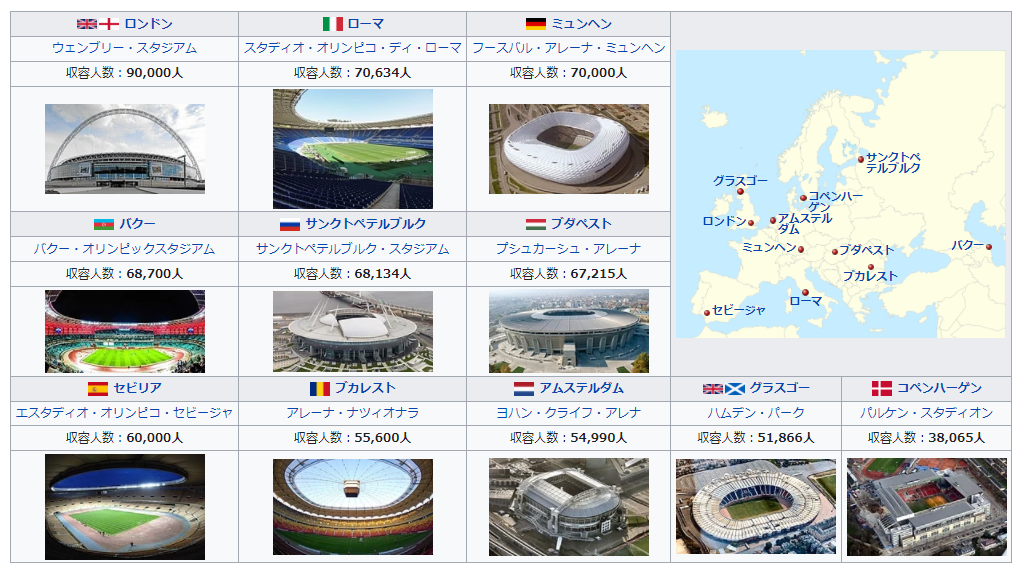Open the スタディオ・オリンピコ・ディ・ローマ link

click(x=352, y=48)
